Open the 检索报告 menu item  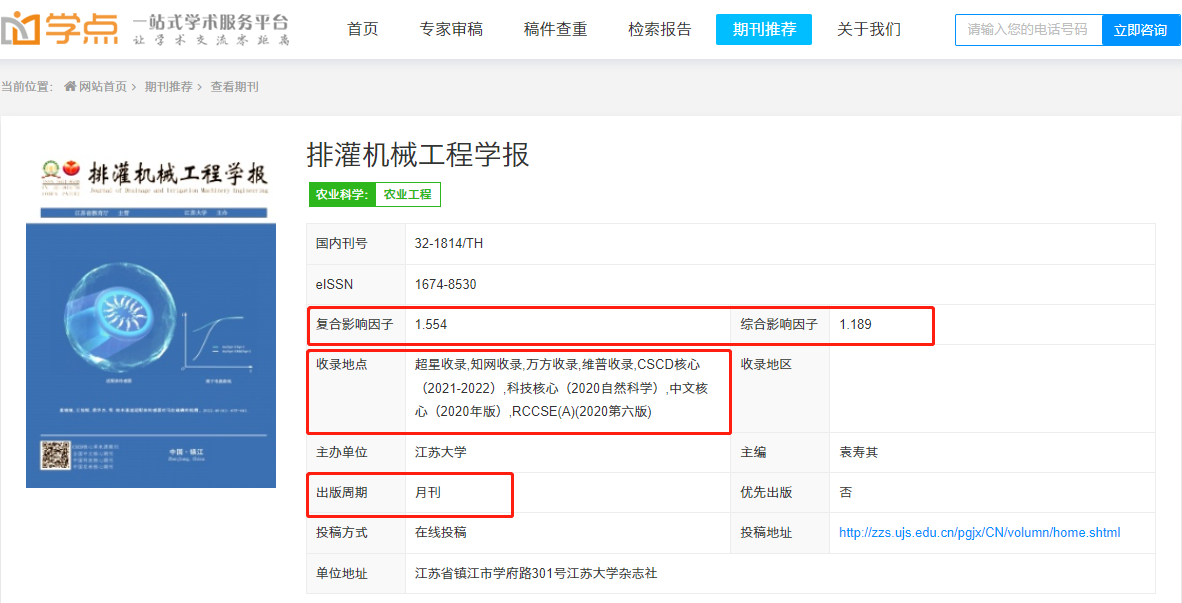660,29
